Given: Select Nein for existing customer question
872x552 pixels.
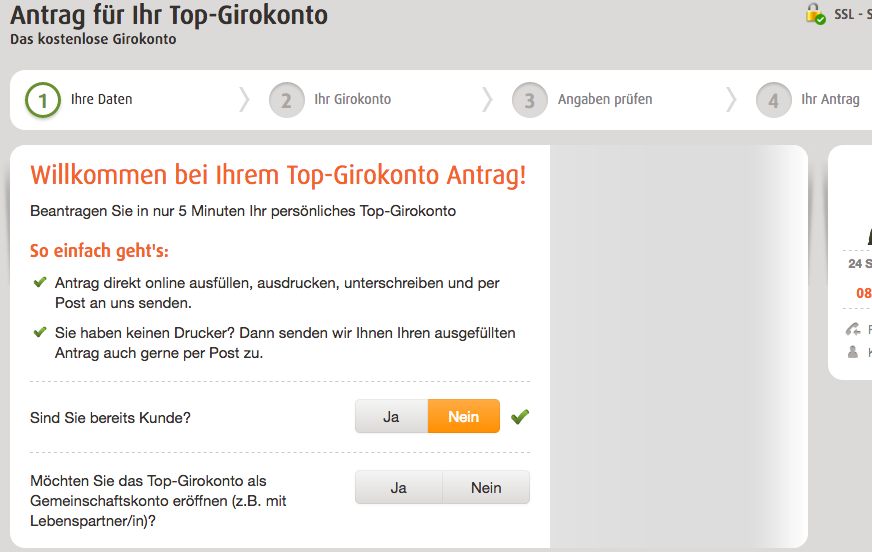Looking at the screenshot, I should pos(464,416).
